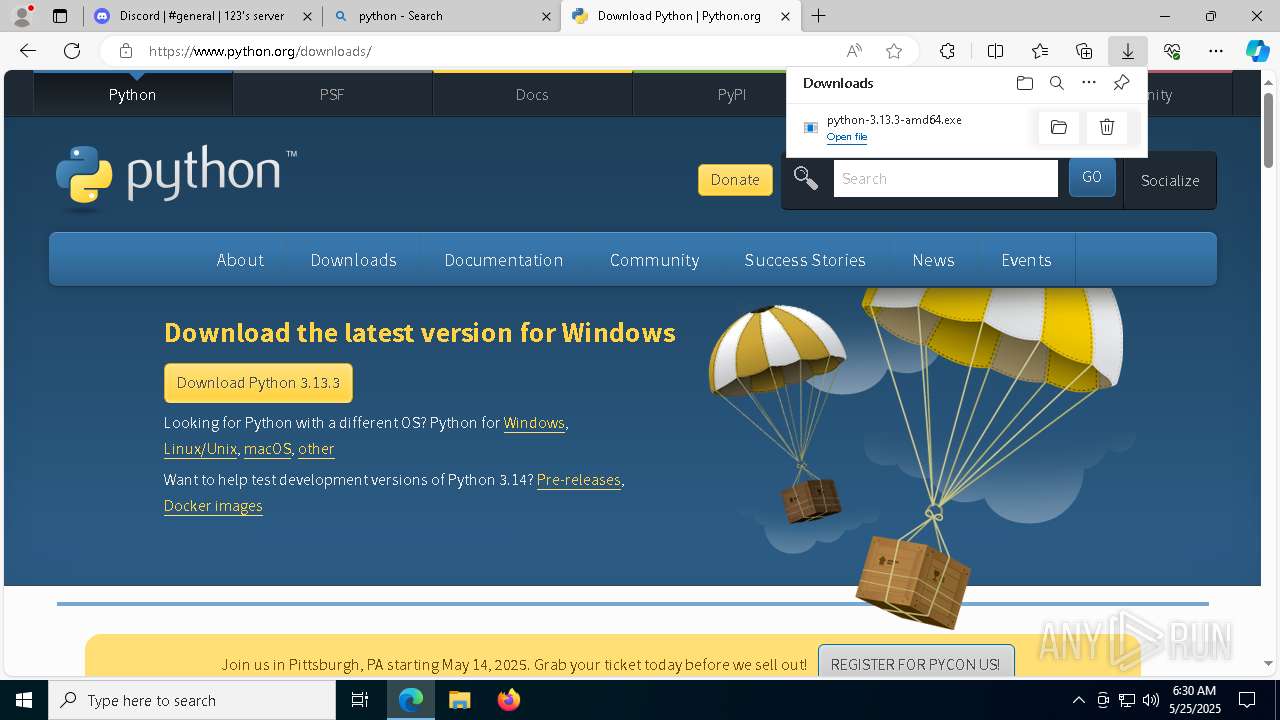This screenshot has width=1280, height=720.
Task: Open the Extensions puzzle icon
Action: [947, 51]
